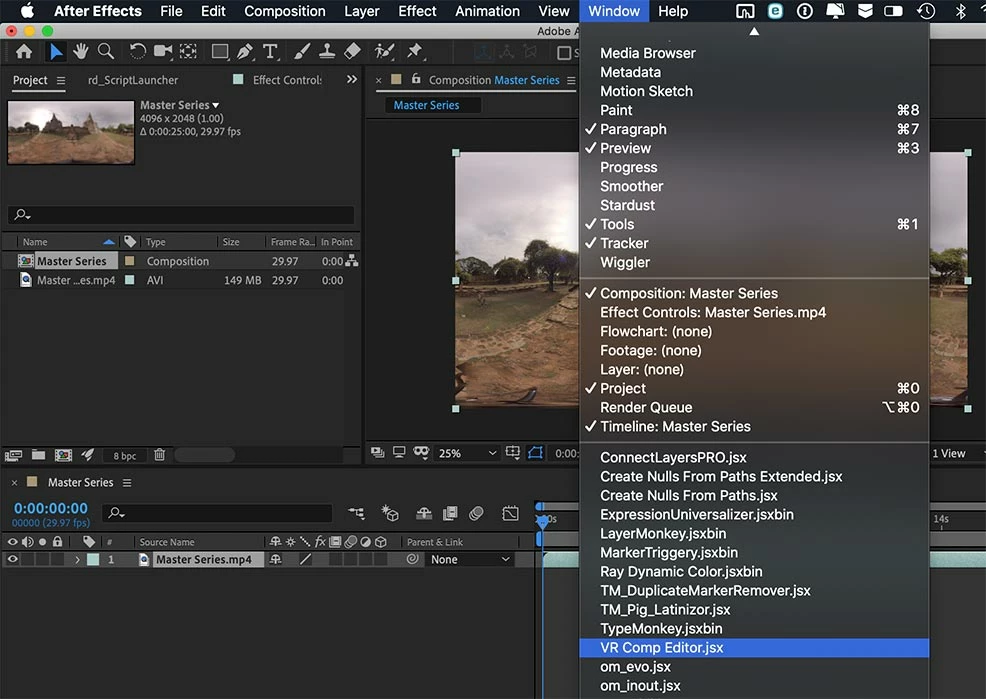Hide the Master Series.mp4 layer with eye toggle
The image size is (986, 699).
point(12,559)
